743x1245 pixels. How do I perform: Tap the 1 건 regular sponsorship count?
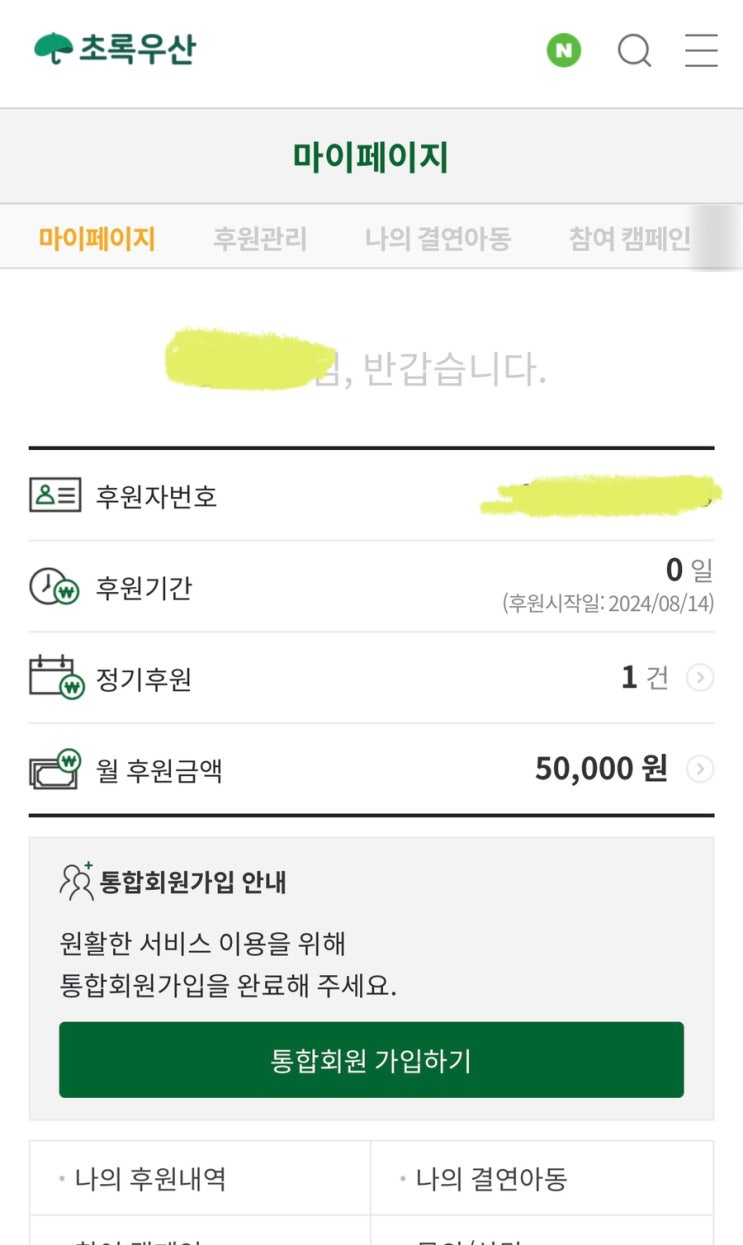pyautogui.click(x=644, y=678)
